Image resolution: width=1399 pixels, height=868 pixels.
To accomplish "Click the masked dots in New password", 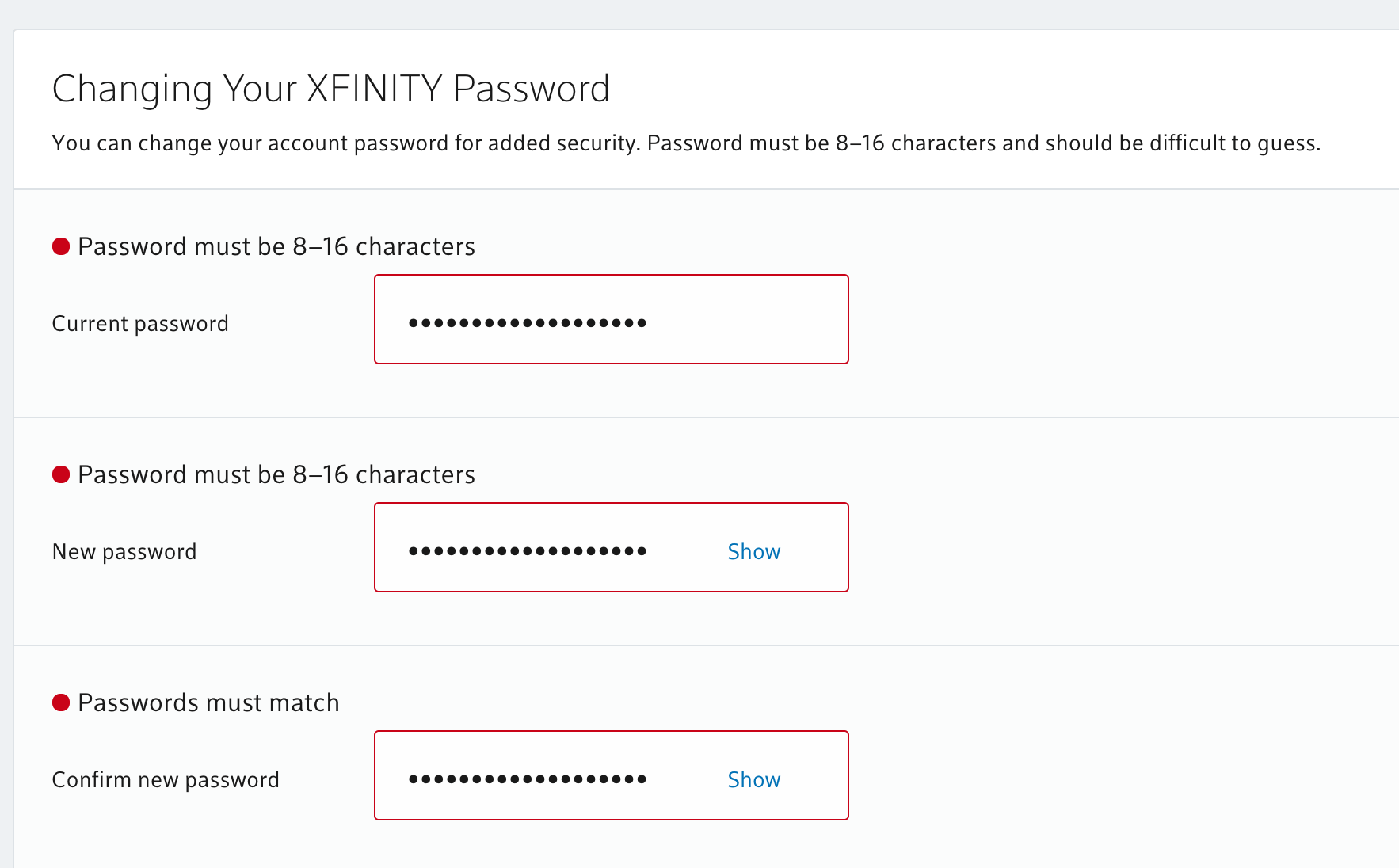I will pyautogui.click(x=527, y=550).
